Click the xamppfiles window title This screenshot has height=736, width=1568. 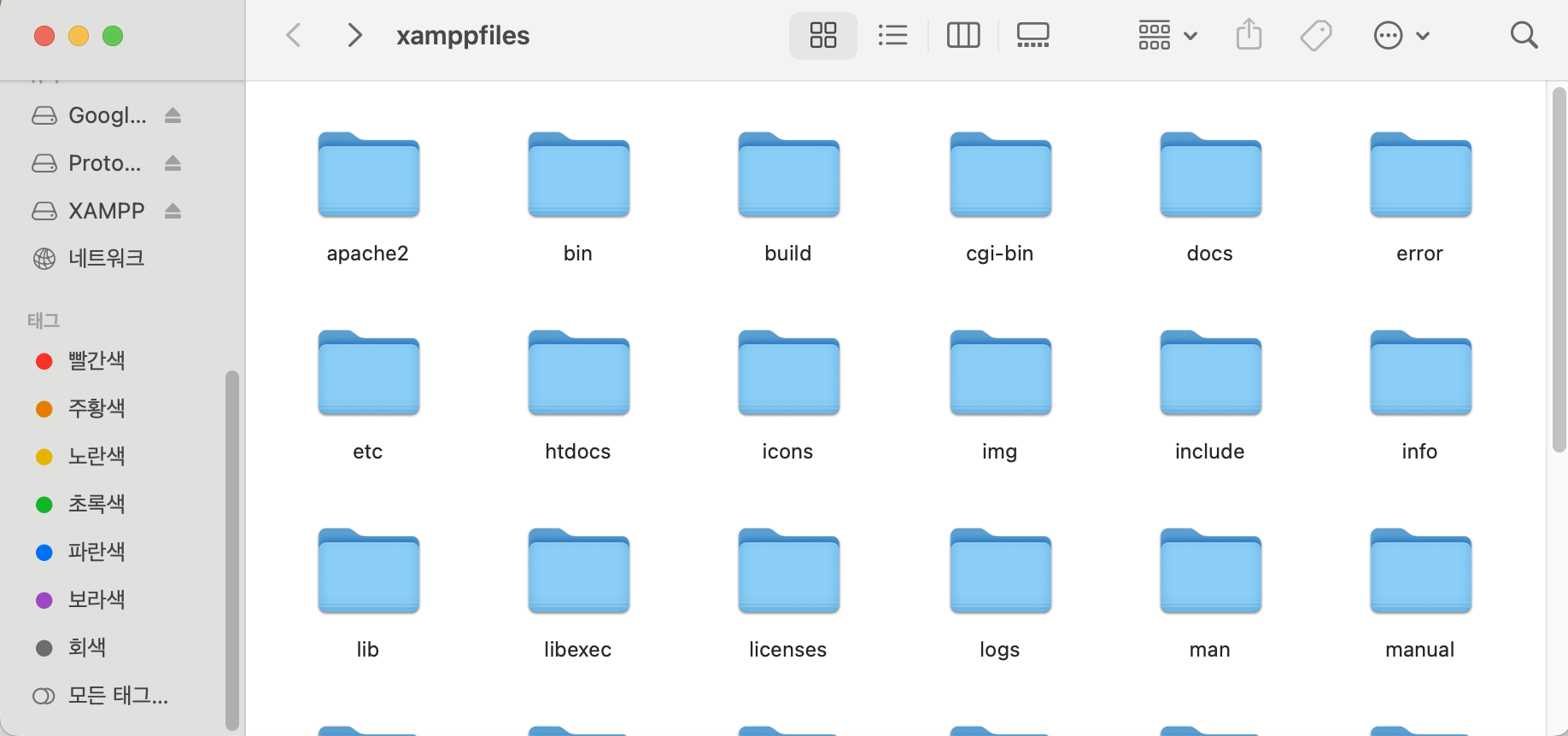[463, 36]
